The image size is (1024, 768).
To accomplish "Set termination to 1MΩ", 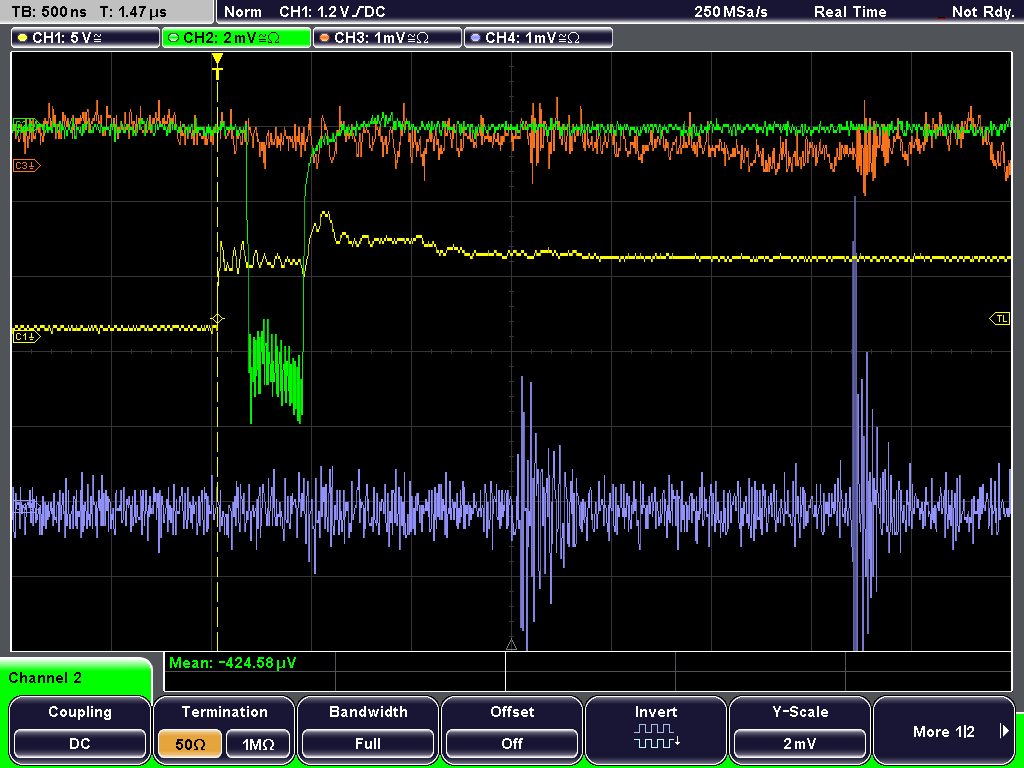I will pyautogui.click(x=258, y=744).
